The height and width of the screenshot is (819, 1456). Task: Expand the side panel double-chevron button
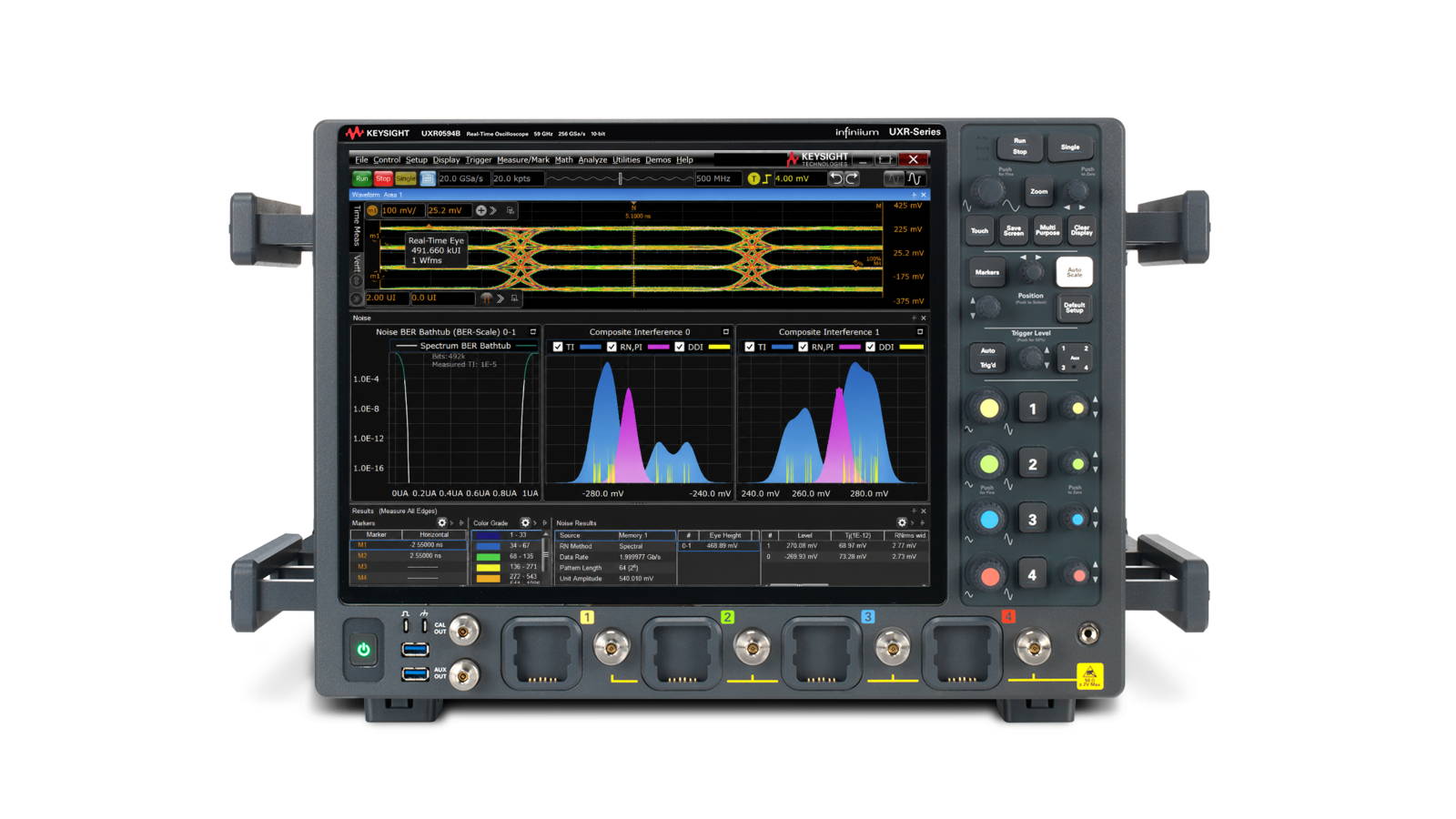[x=357, y=298]
